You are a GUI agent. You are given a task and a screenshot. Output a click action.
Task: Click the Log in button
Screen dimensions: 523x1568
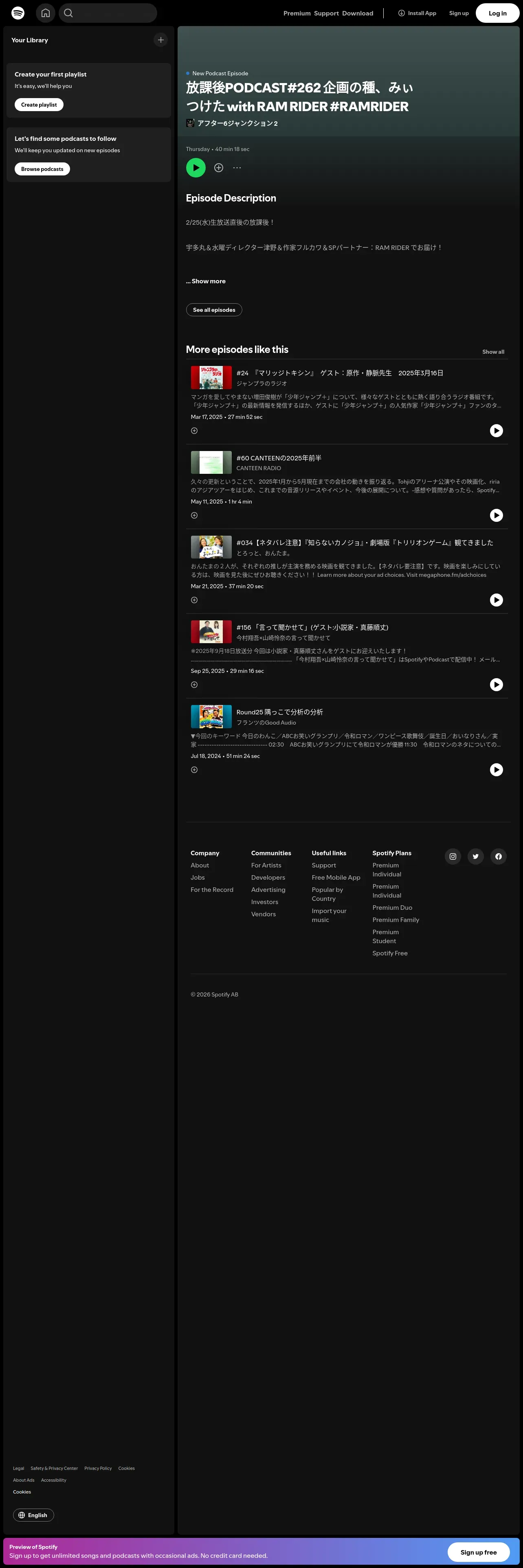[497, 13]
